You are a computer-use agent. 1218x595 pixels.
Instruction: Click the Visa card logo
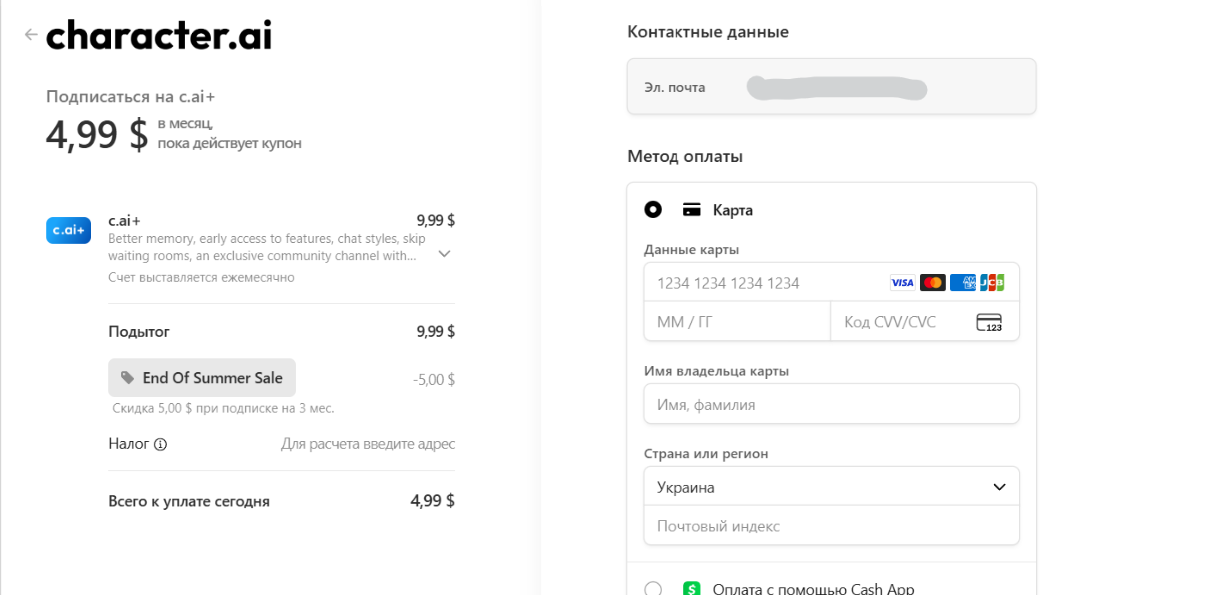[902, 283]
